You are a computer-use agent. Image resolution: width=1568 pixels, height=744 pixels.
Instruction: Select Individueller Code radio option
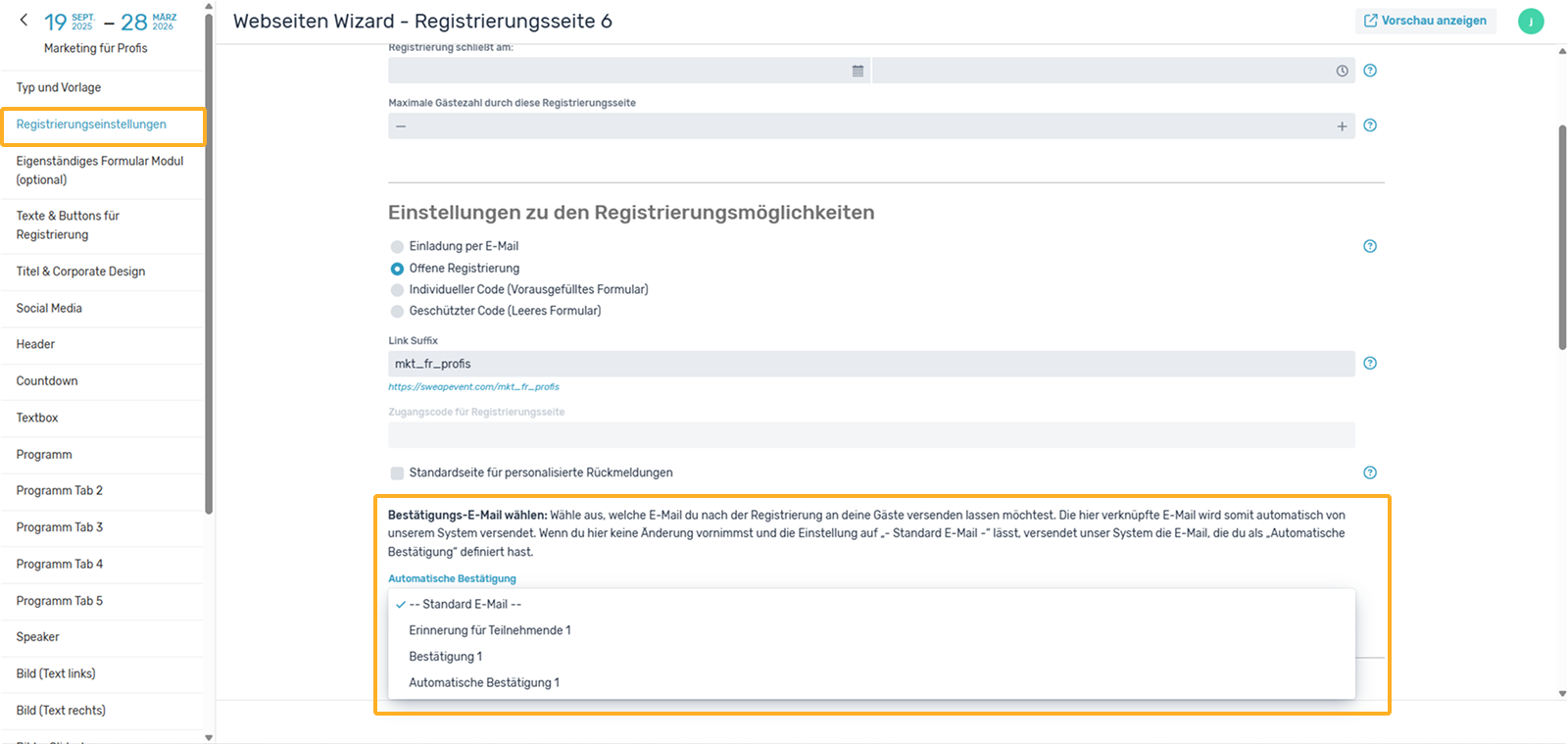pyautogui.click(x=397, y=290)
